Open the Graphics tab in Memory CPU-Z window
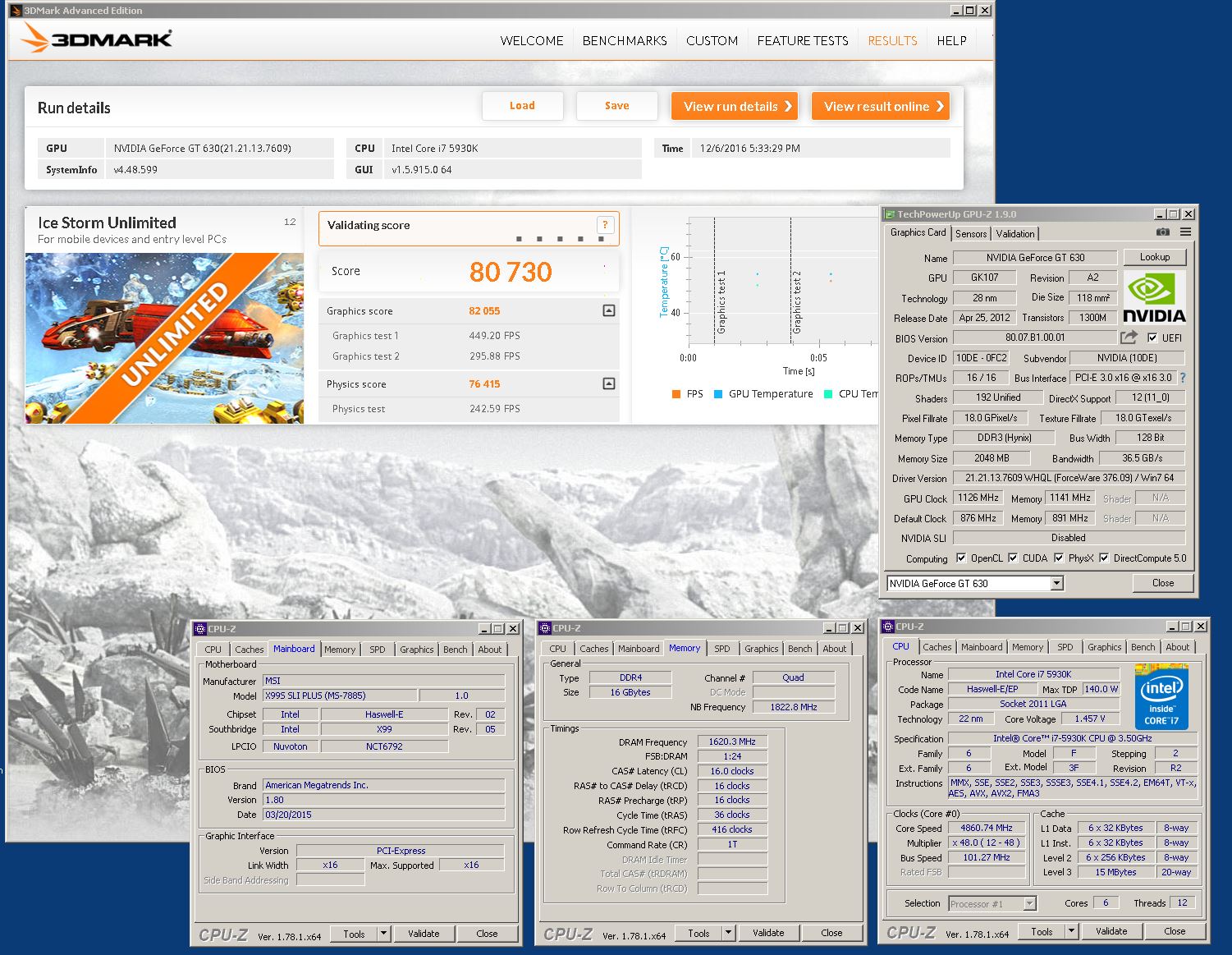1232x955 pixels. point(762,649)
